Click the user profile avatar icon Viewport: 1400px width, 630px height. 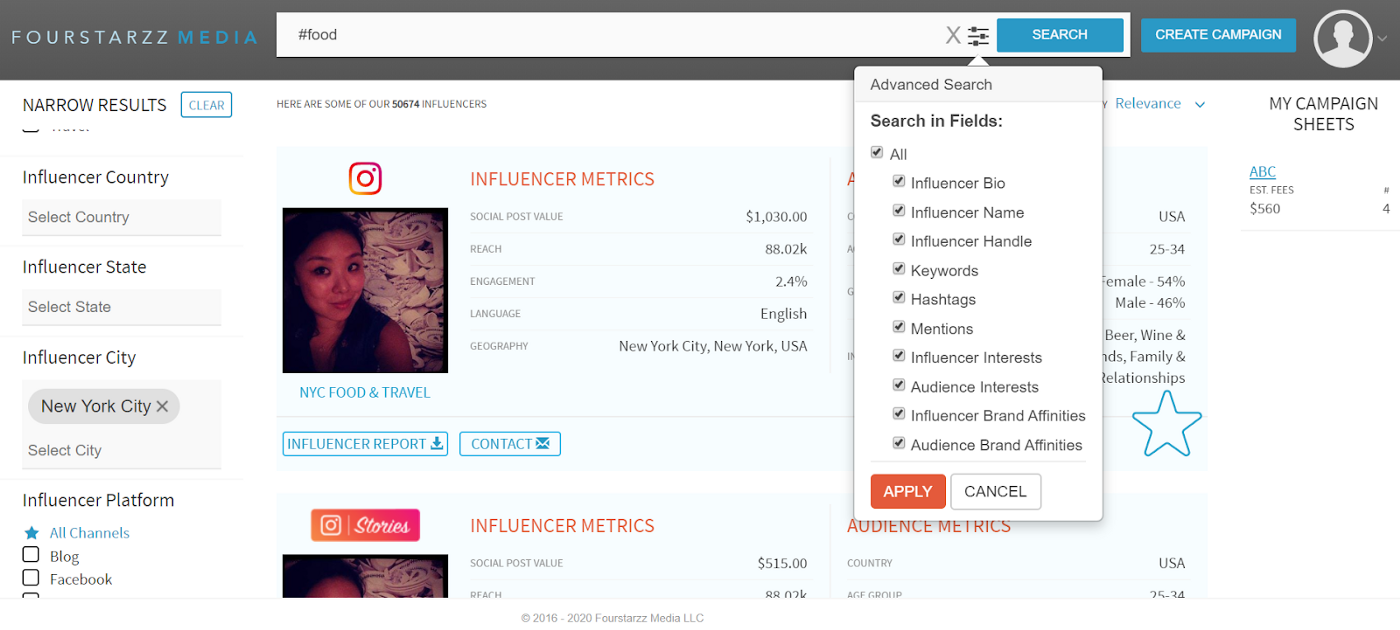click(x=1342, y=39)
